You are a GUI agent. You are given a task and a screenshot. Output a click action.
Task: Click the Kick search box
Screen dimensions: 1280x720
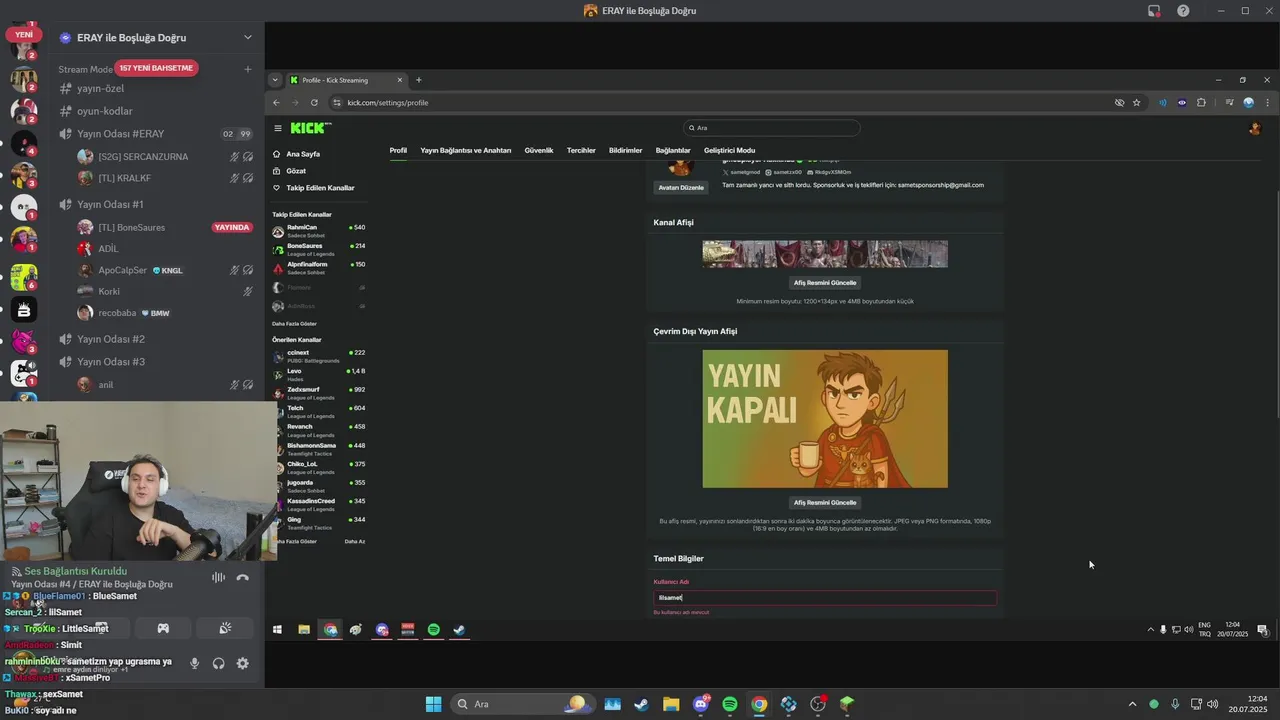pos(772,128)
